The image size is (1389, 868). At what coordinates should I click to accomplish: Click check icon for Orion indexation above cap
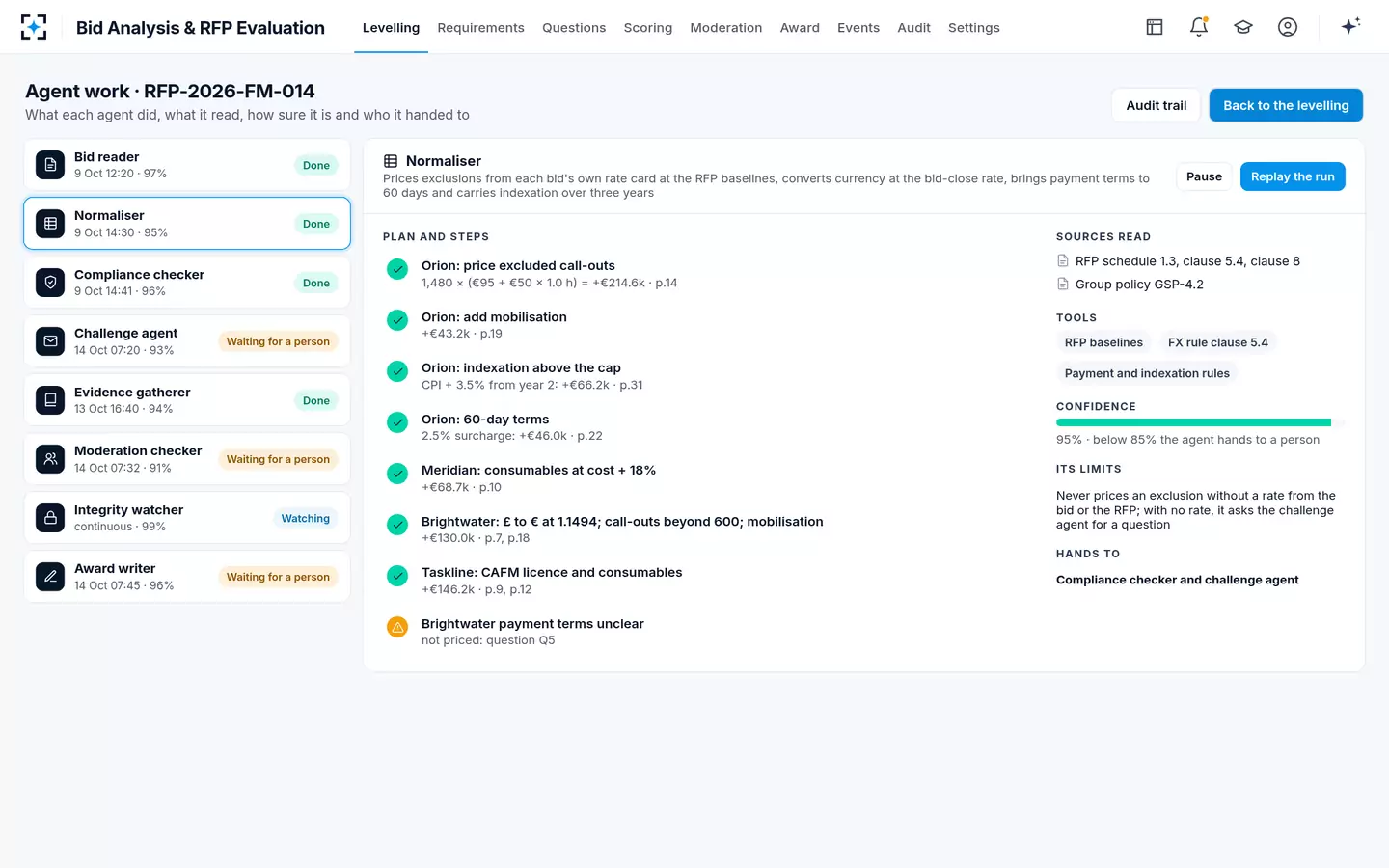point(397,371)
